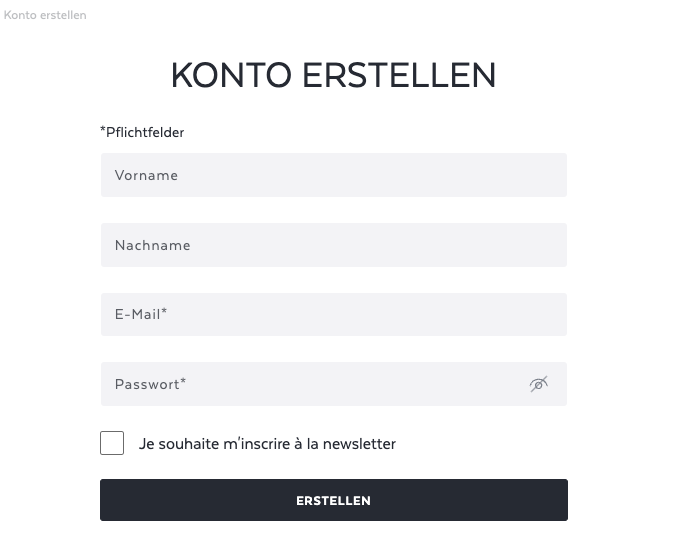Click the word 'newsletter' in the checkbox label
Viewport: 673px width, 540px height.
click(359, 444)
